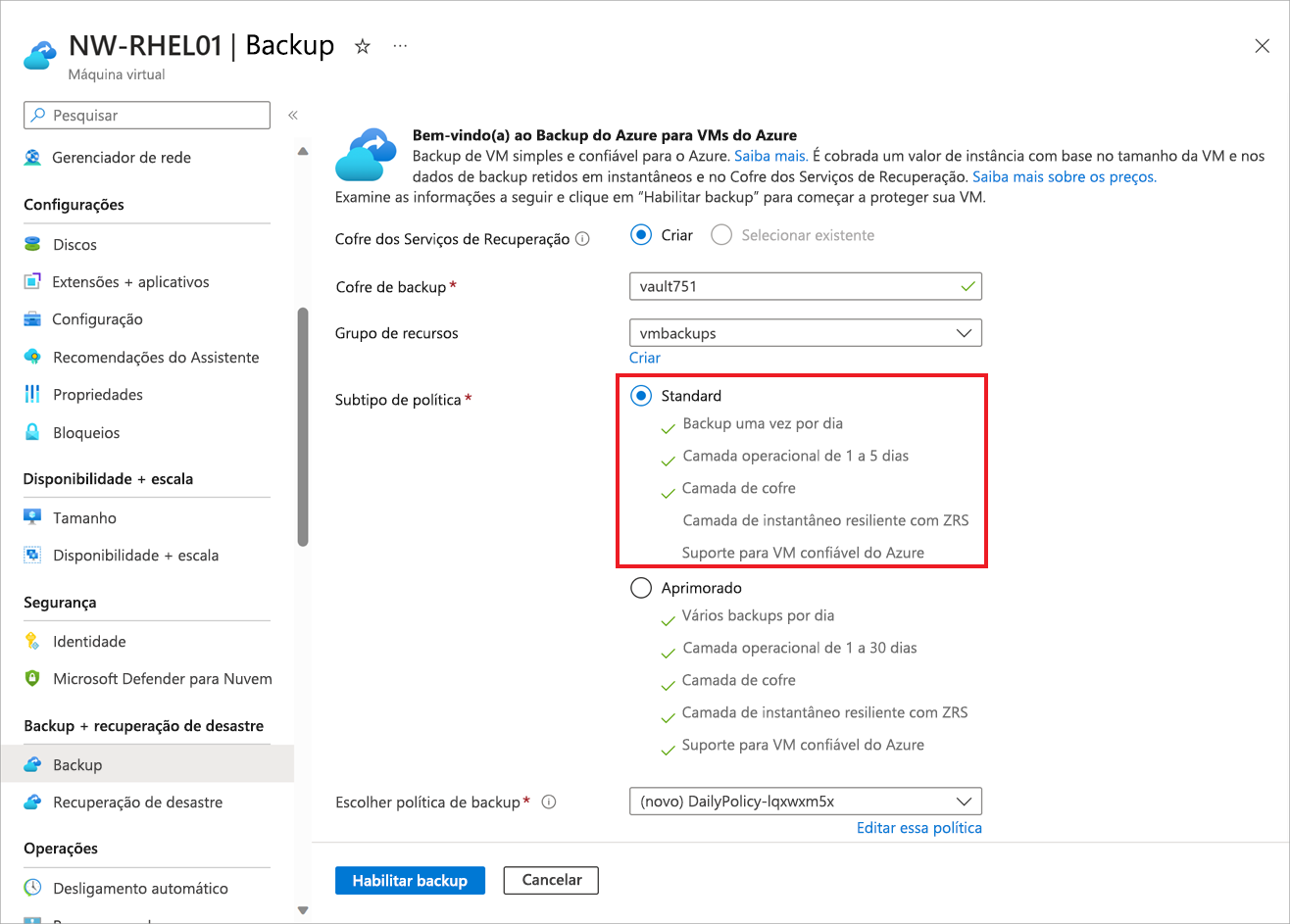This screenshot has width=1290, height=924.
Task: Click the Pesquisar search field
Action: (147, 115)
